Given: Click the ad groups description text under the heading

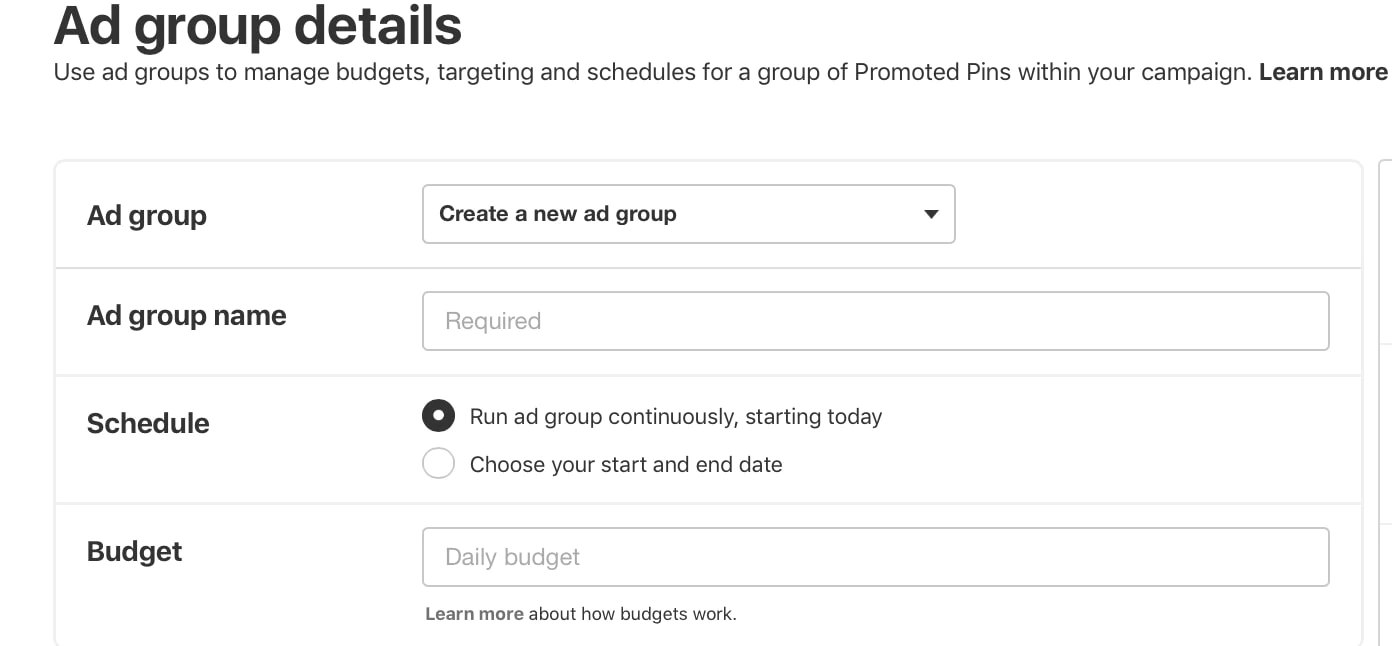Looking at the screenshot, I should [652, 72].
